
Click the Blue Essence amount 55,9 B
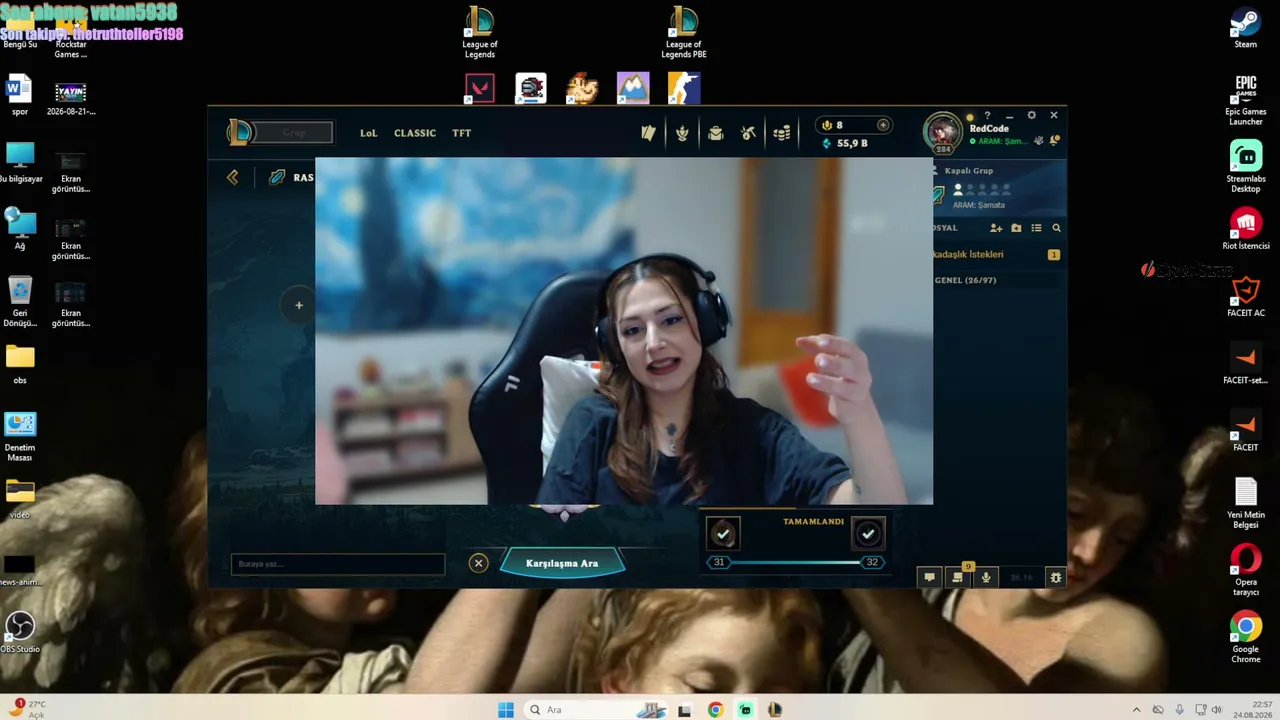pos(852,144)
